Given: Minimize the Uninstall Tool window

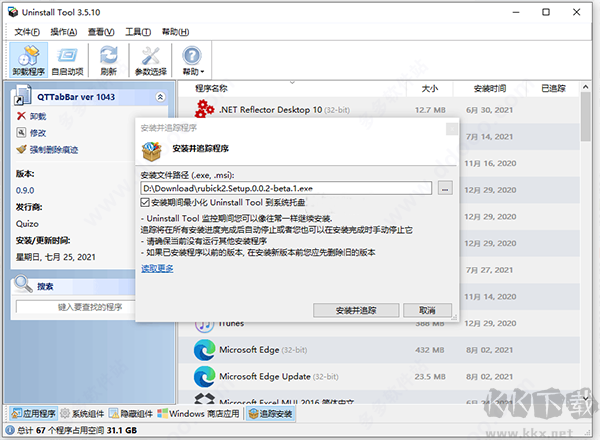Looking at the screenshot, I should (516, 12).
